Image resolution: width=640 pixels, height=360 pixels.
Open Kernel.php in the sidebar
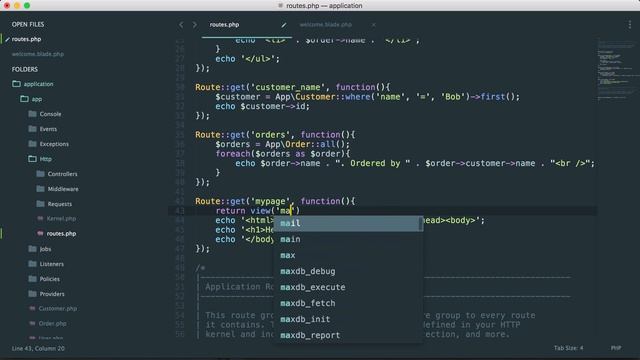61,219
